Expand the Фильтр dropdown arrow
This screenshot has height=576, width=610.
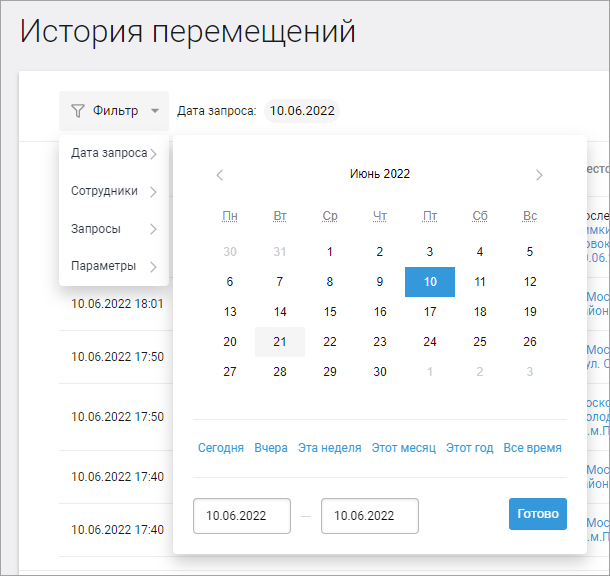coord(154,111)
